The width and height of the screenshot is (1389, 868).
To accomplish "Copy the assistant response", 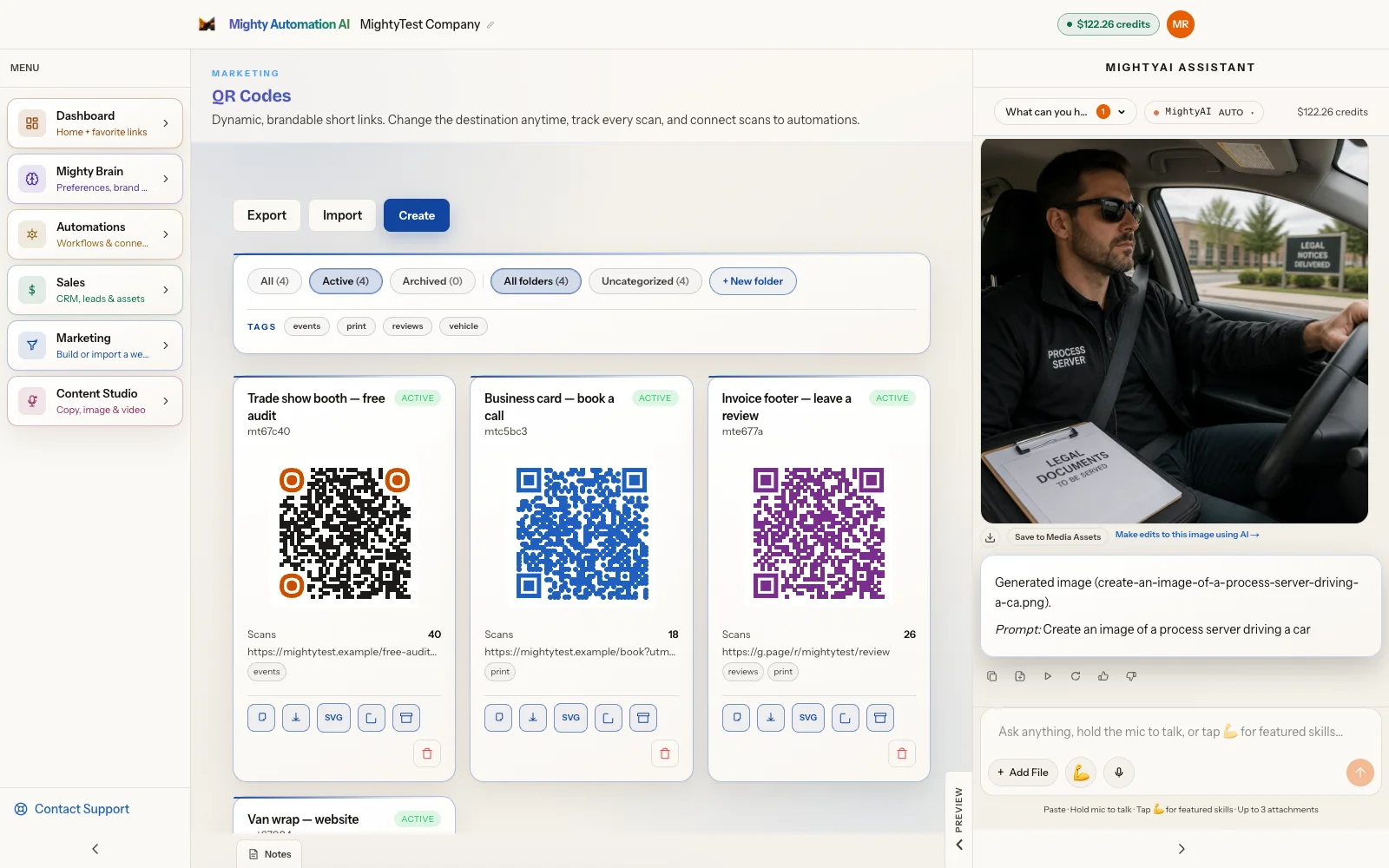I will click(992, 676).
